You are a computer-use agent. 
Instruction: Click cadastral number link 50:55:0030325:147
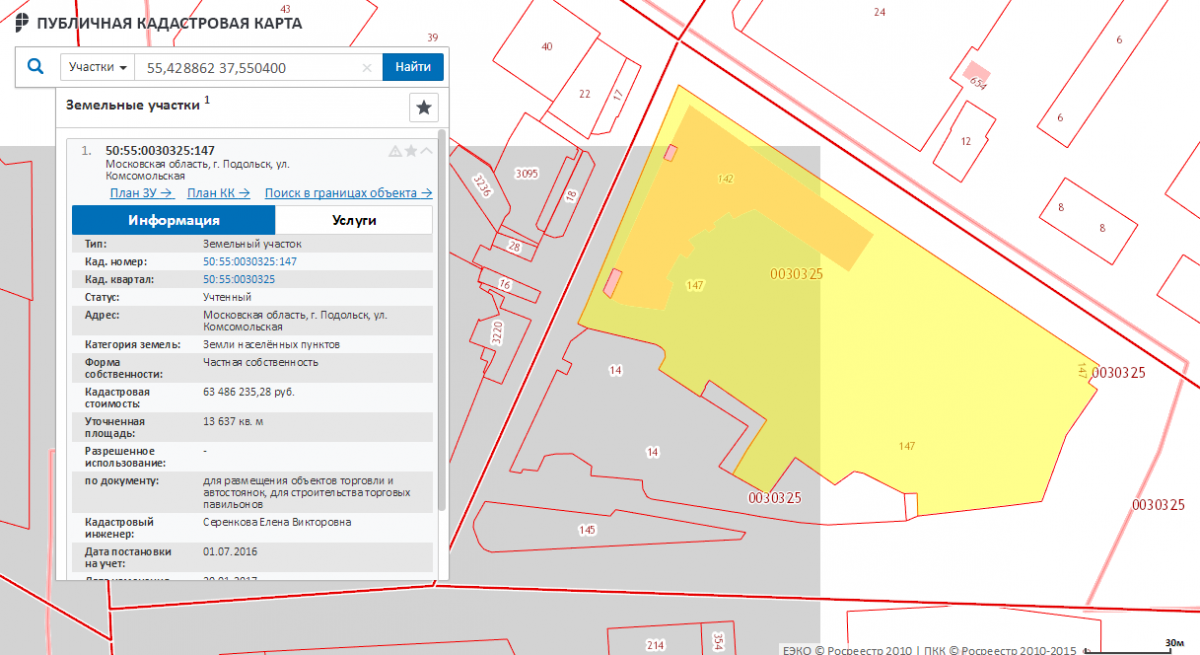(250, 261)
